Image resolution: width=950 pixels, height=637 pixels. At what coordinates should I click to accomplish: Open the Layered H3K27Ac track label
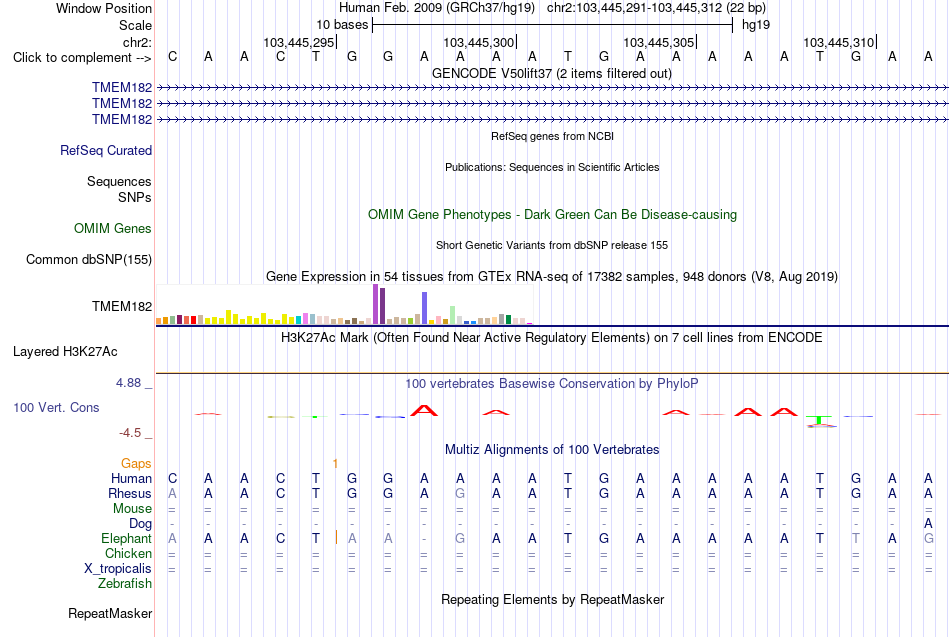tap(65, 352)
